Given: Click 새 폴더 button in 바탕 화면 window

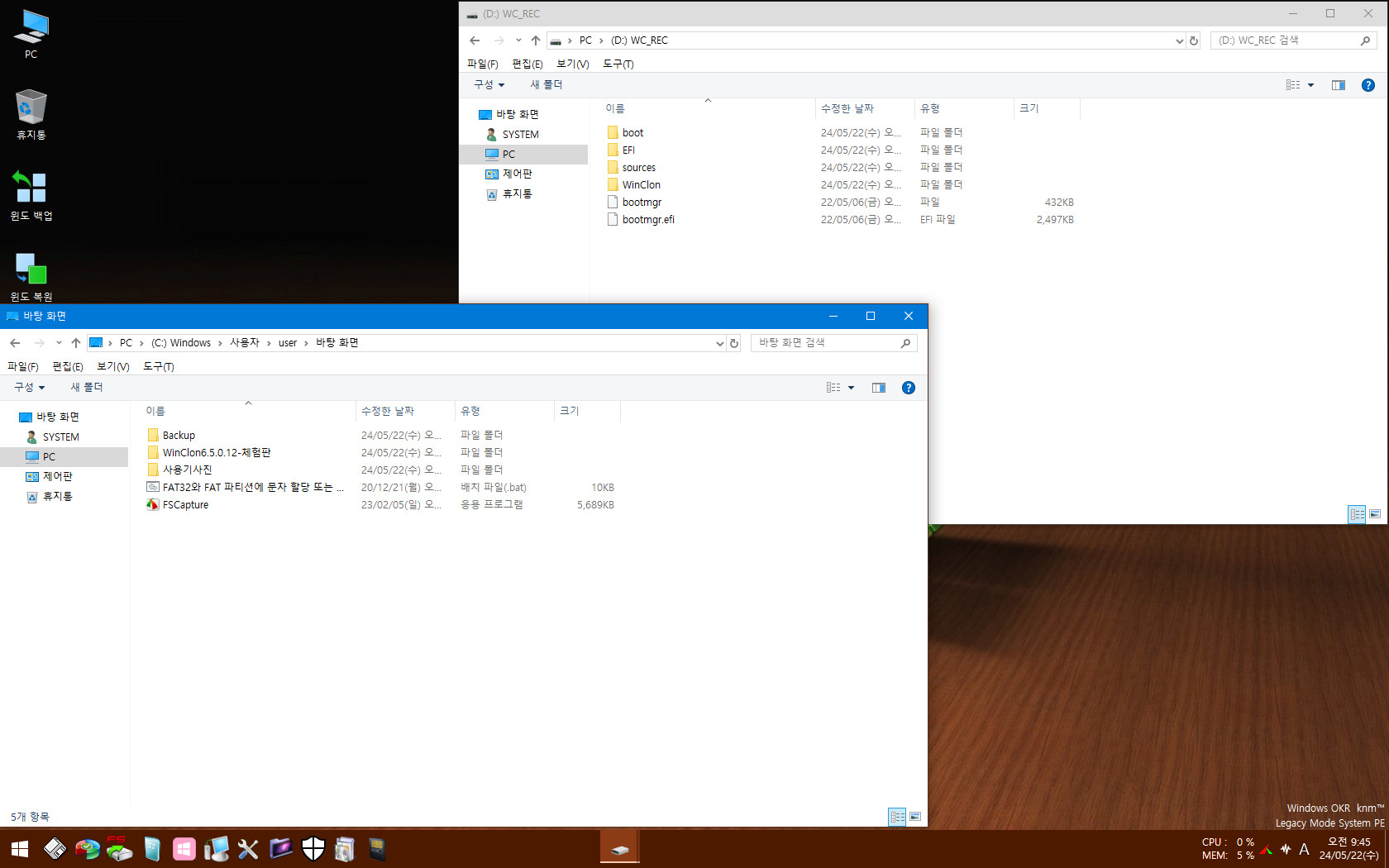Looking at the screenshot, I should click(x=86, y=388).
